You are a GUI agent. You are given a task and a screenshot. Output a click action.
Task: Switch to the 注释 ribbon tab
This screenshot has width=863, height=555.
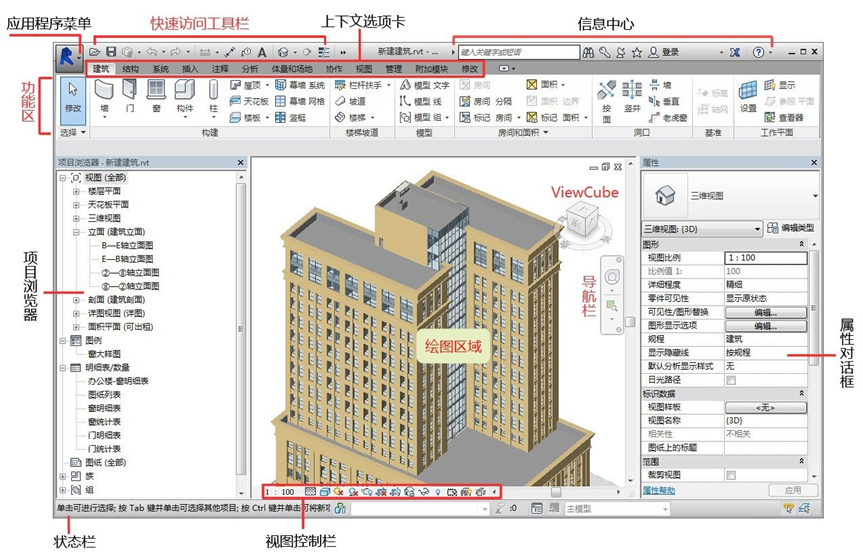[x=220, y=69]
